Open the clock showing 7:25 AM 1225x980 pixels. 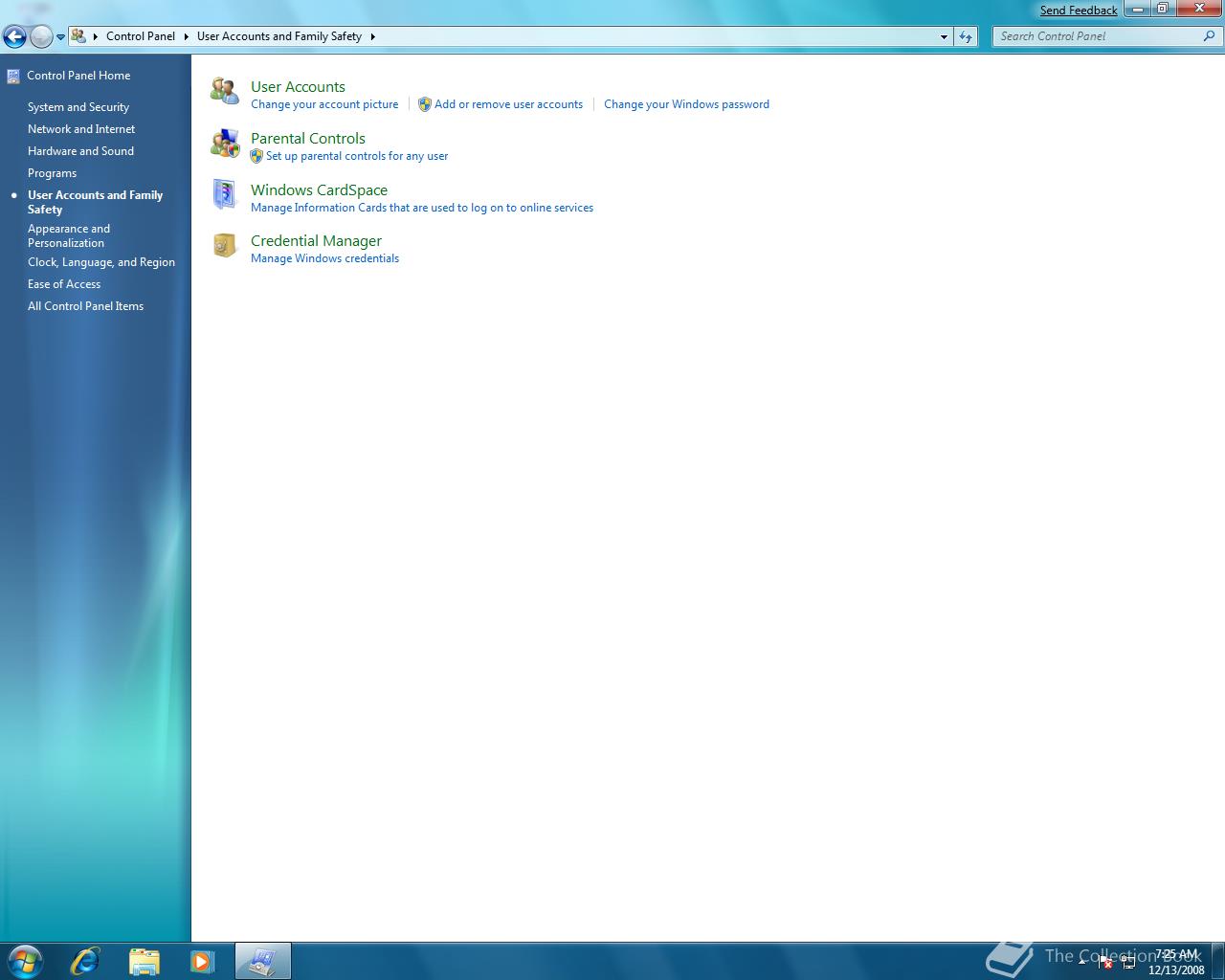point(1176,962)
